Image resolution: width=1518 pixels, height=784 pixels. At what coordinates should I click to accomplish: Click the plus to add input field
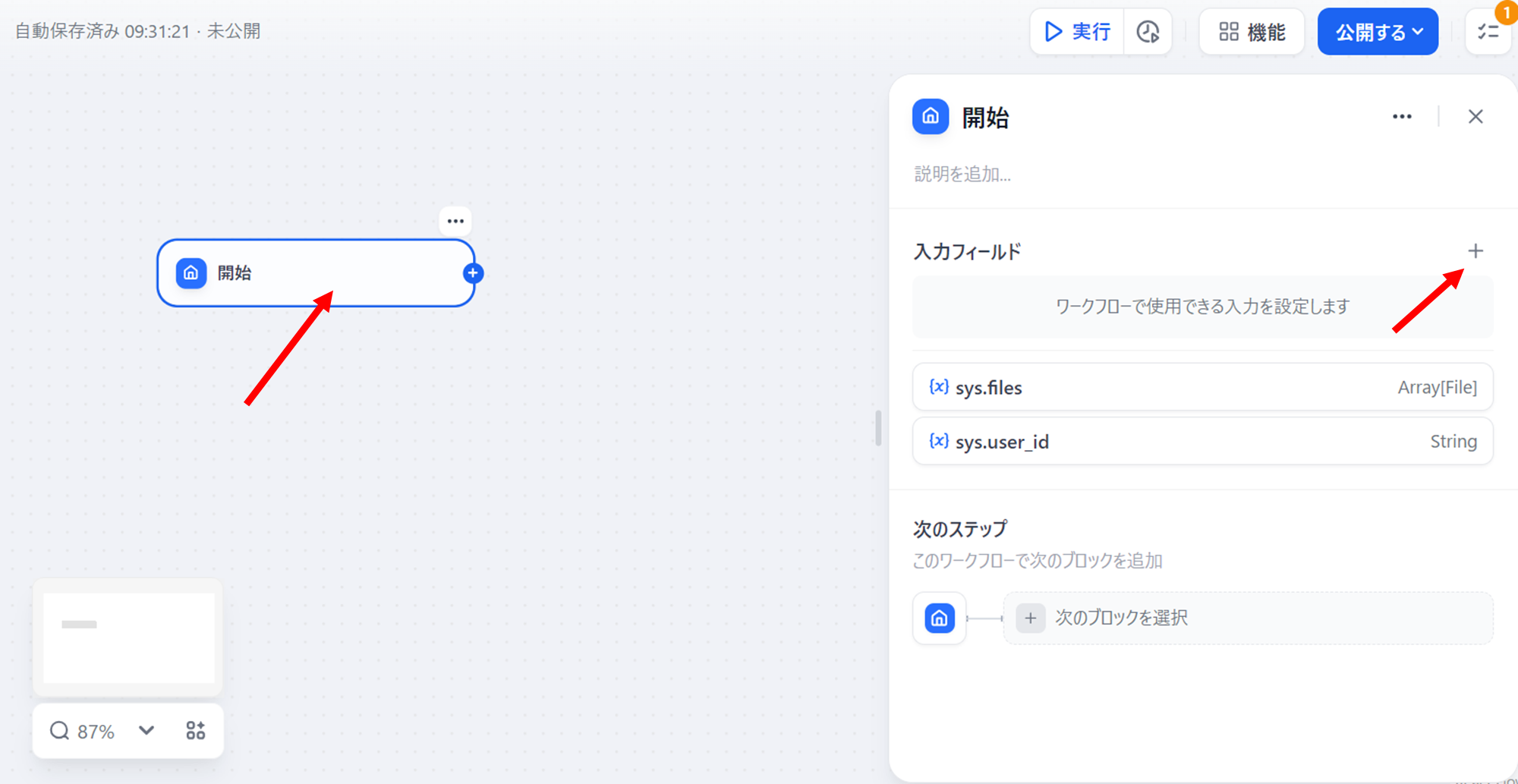point(1475,251)
